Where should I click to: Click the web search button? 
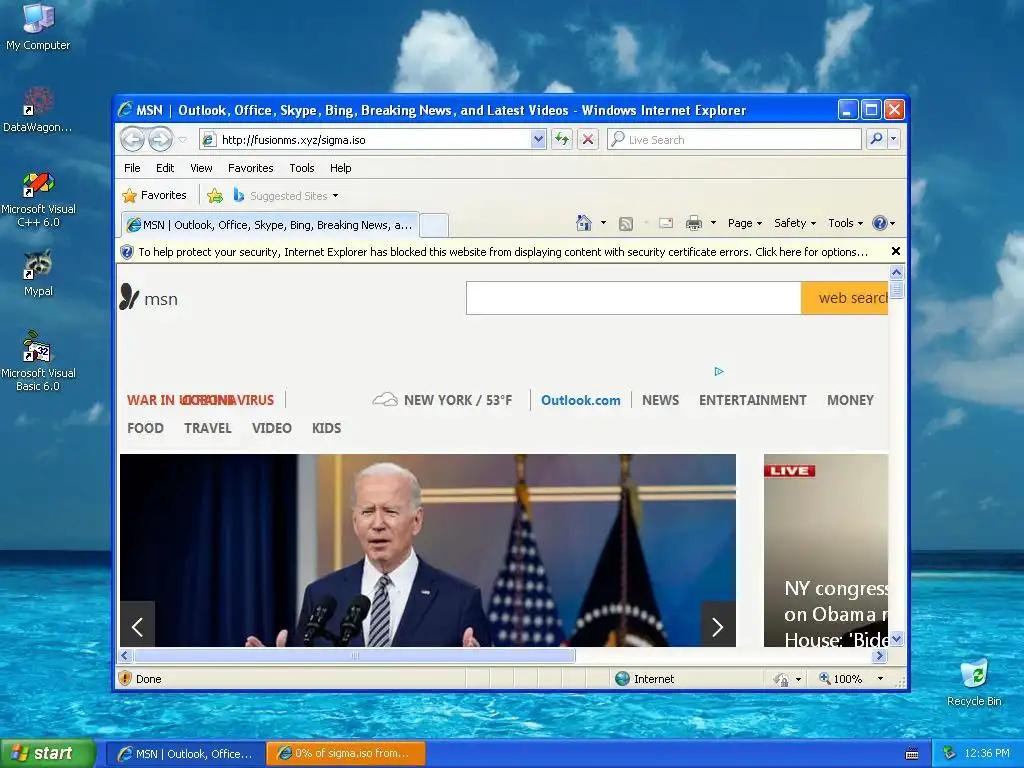[x=844, y=298]
